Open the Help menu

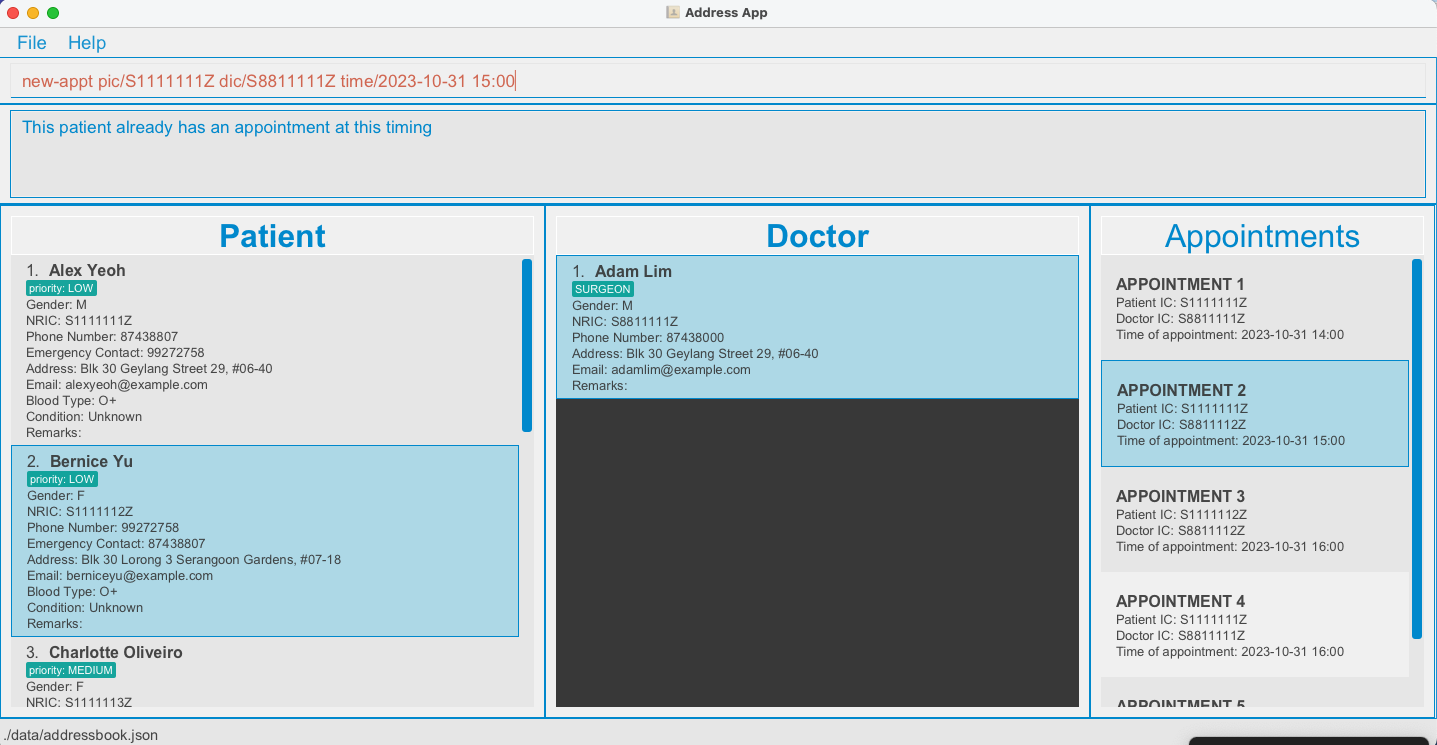click(87, 43)
